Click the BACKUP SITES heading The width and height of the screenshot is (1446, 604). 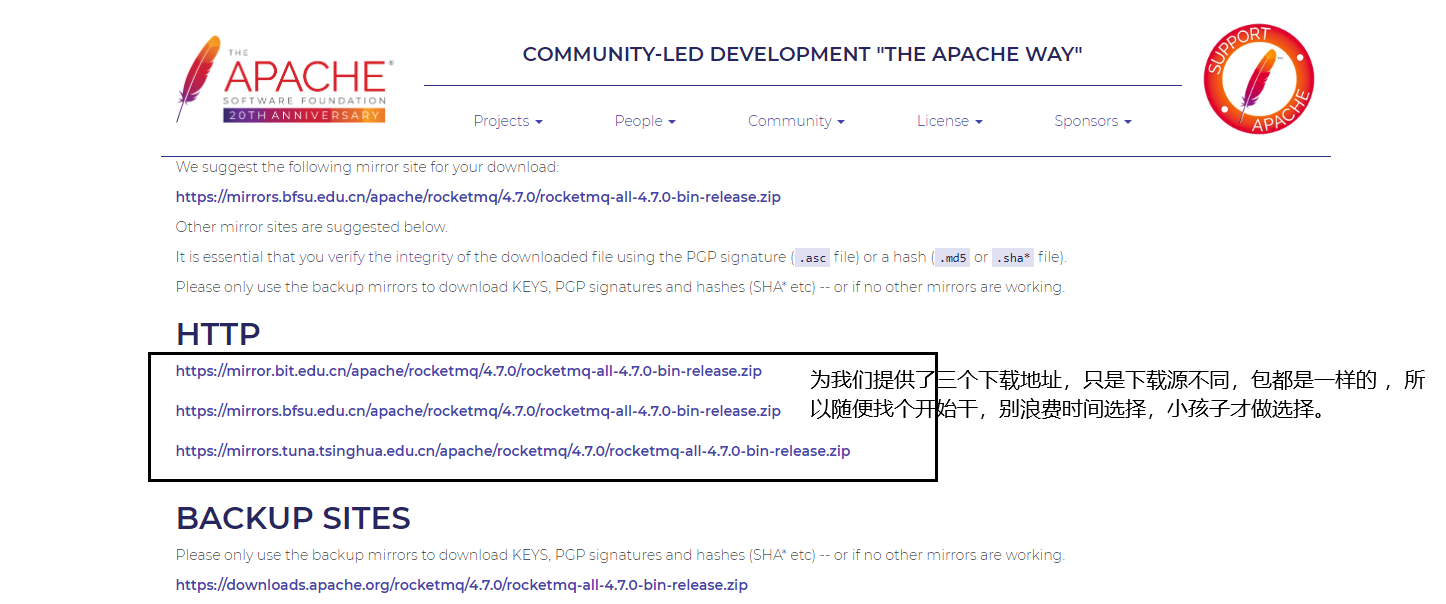click(293, 518)
